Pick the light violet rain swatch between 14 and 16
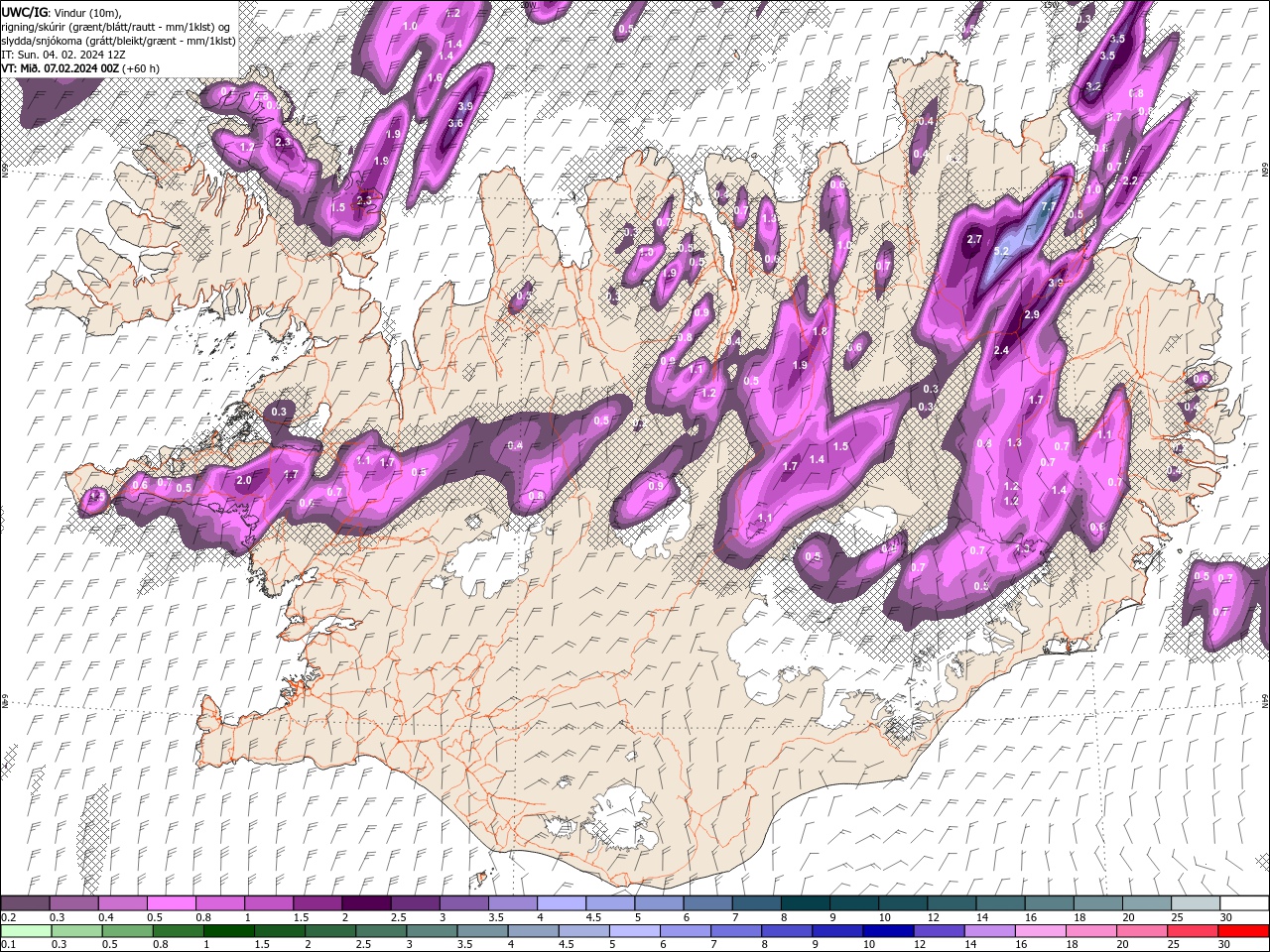 click(x=989, y=930)
